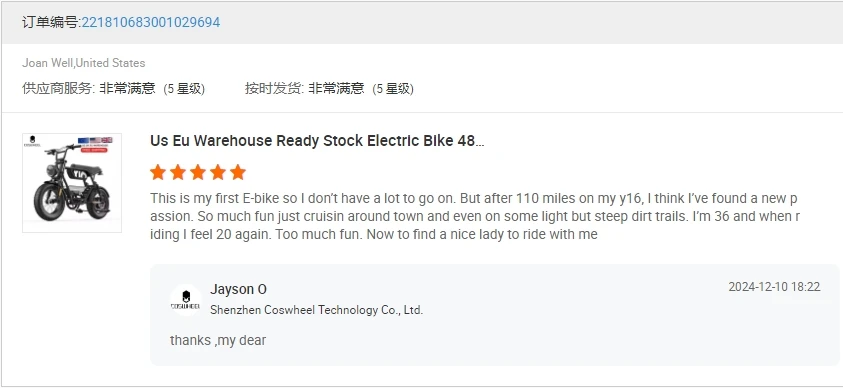Click the fifth orange rating star
This screenshot has width=843, height=388.
coord(238,173)
